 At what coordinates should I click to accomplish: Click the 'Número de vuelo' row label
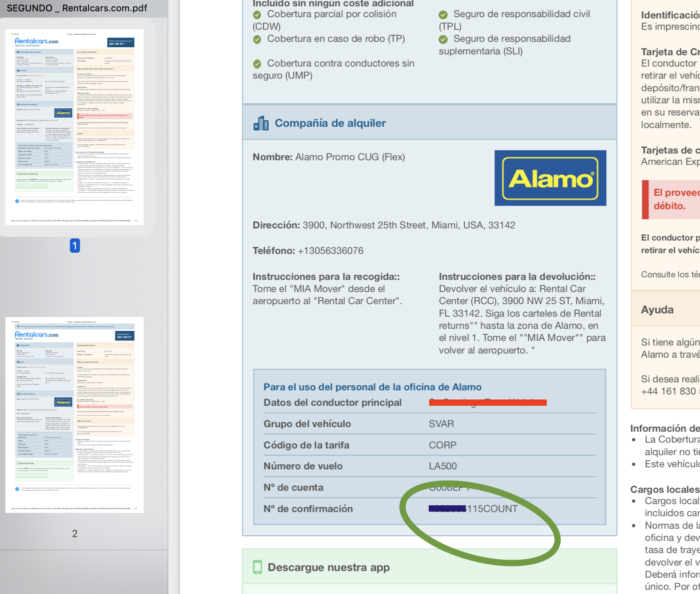(303, 466)
